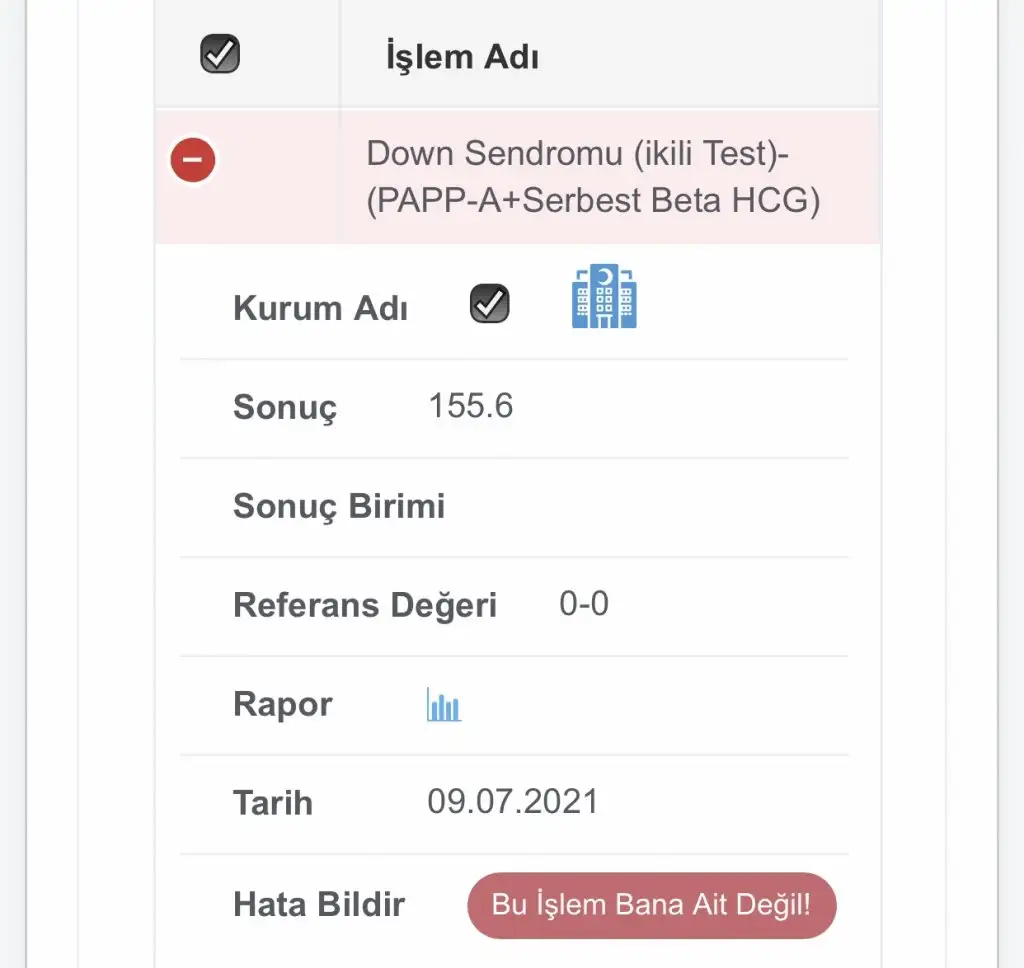This screenshot has width=1024, height=968.
Task: Click the Referans Değeri label
Action: coord(364,605)
